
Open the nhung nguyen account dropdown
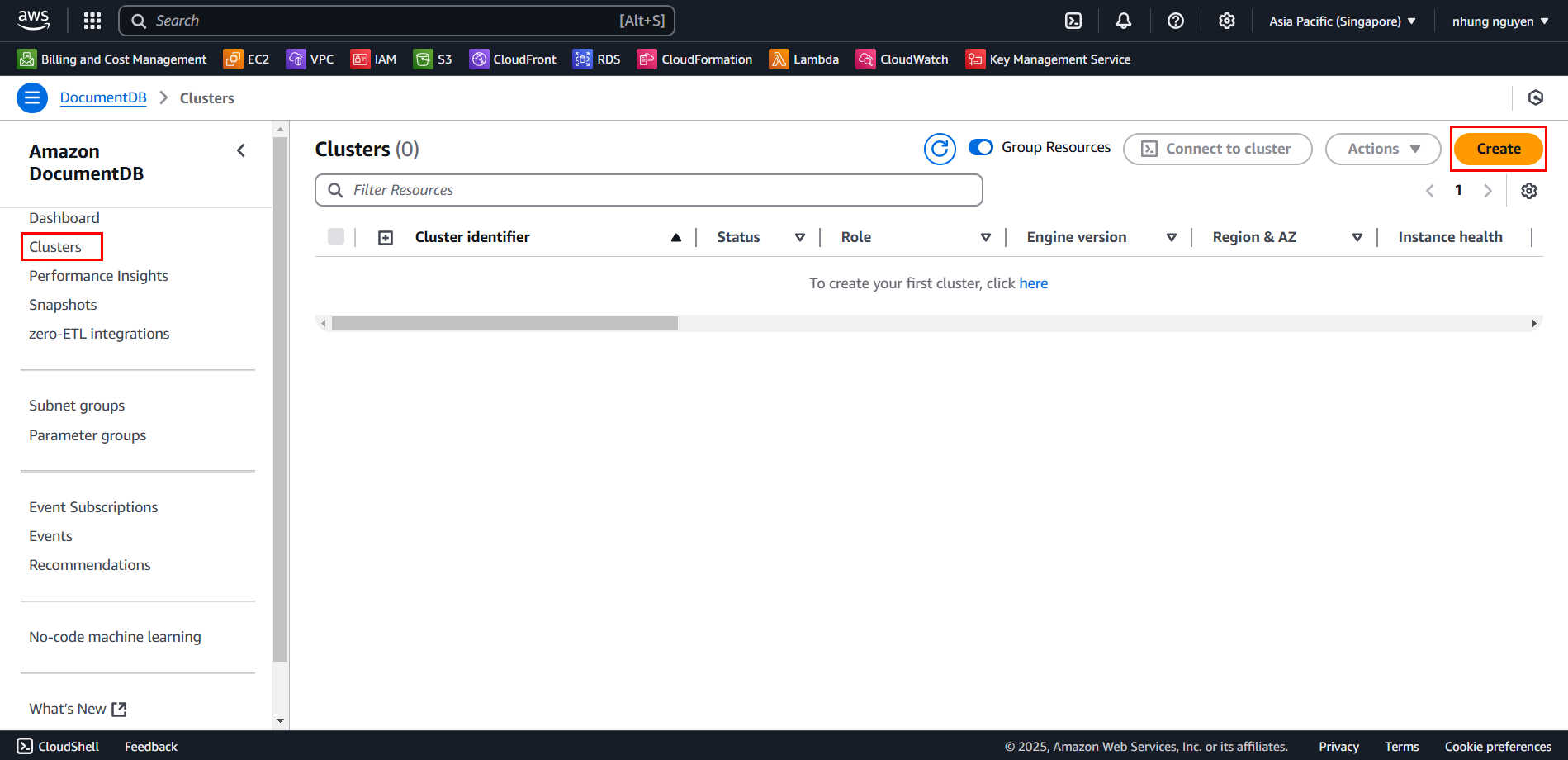coord(1500,21)
